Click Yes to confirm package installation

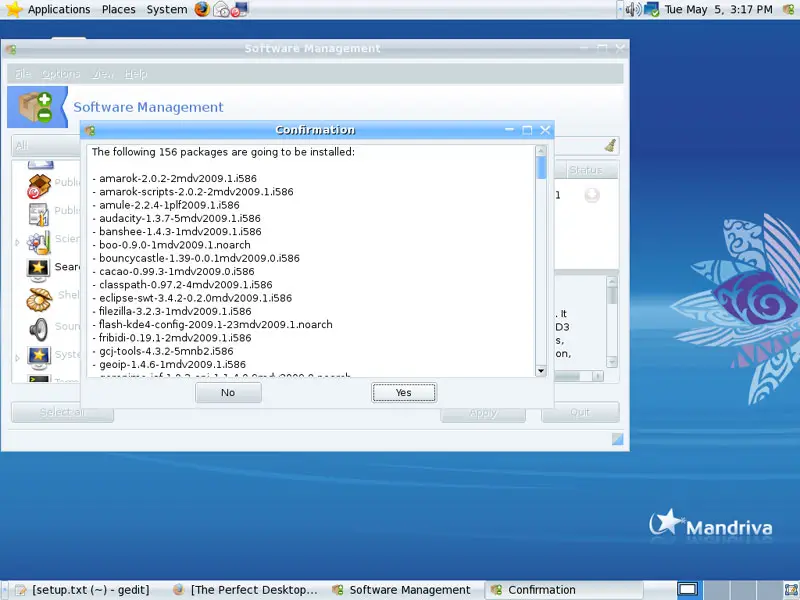tap(404, 392)
